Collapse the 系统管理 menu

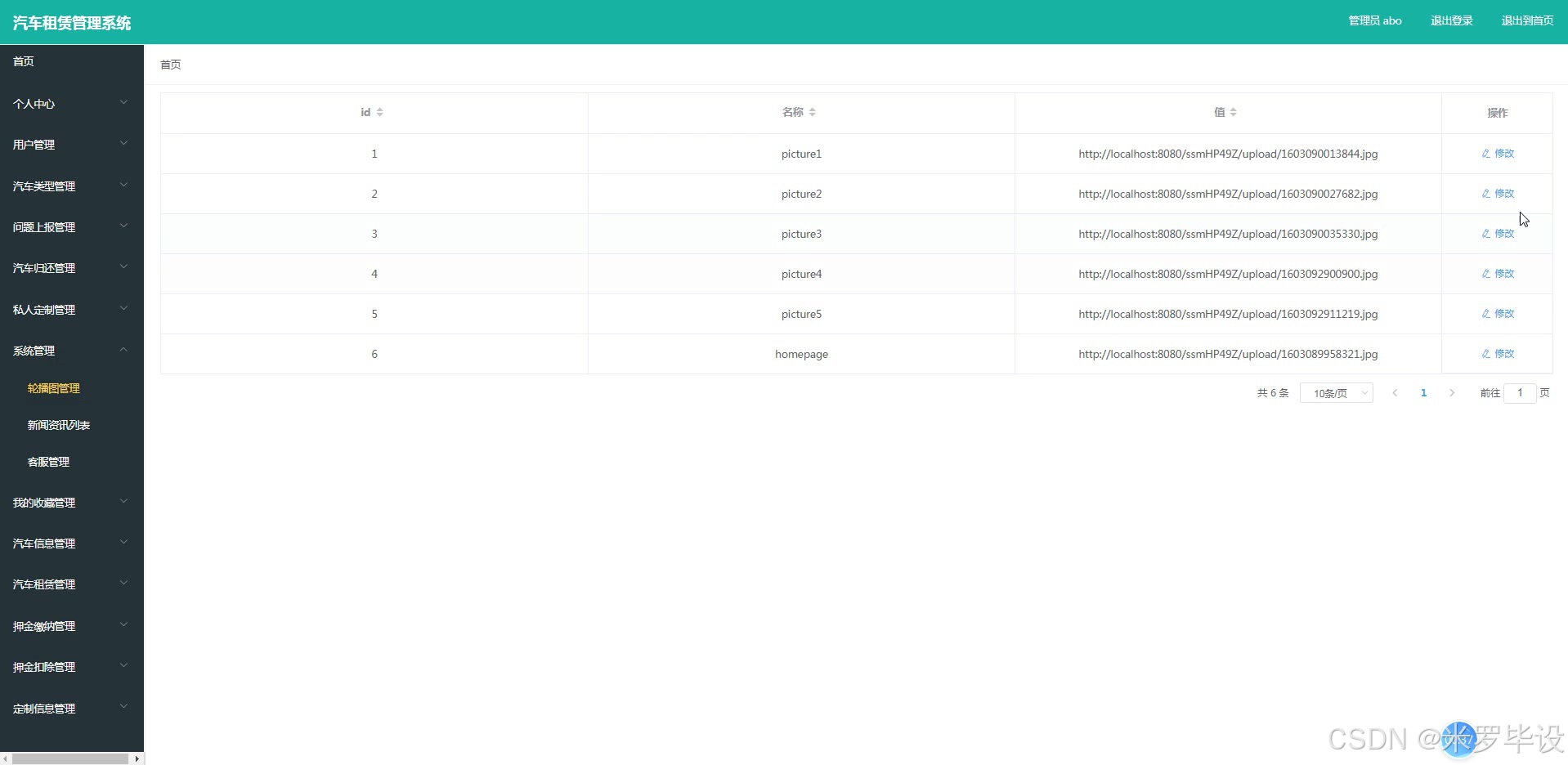(x=72, y=351)
